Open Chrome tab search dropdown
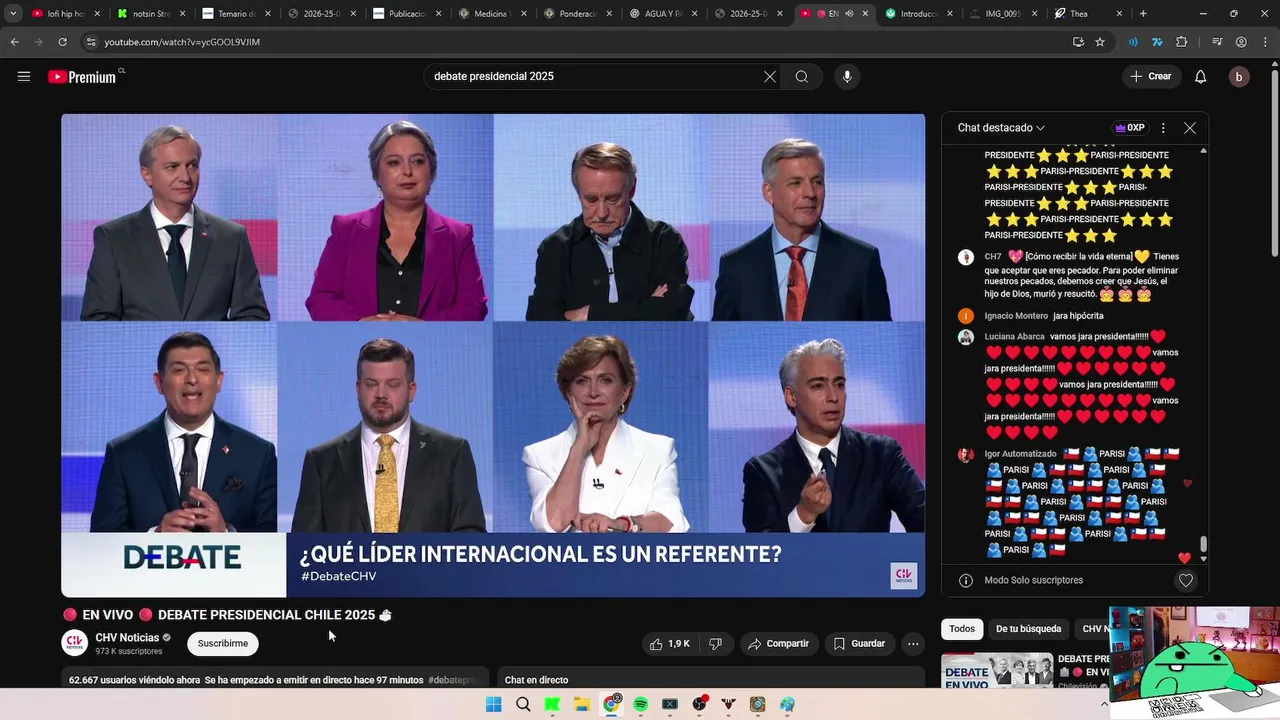 click(13, 14)
